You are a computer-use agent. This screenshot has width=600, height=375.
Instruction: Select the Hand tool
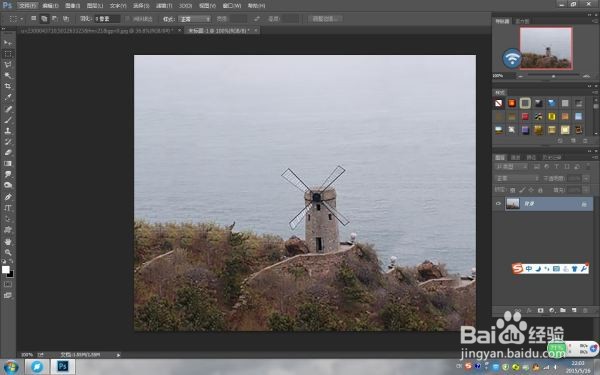8,242
